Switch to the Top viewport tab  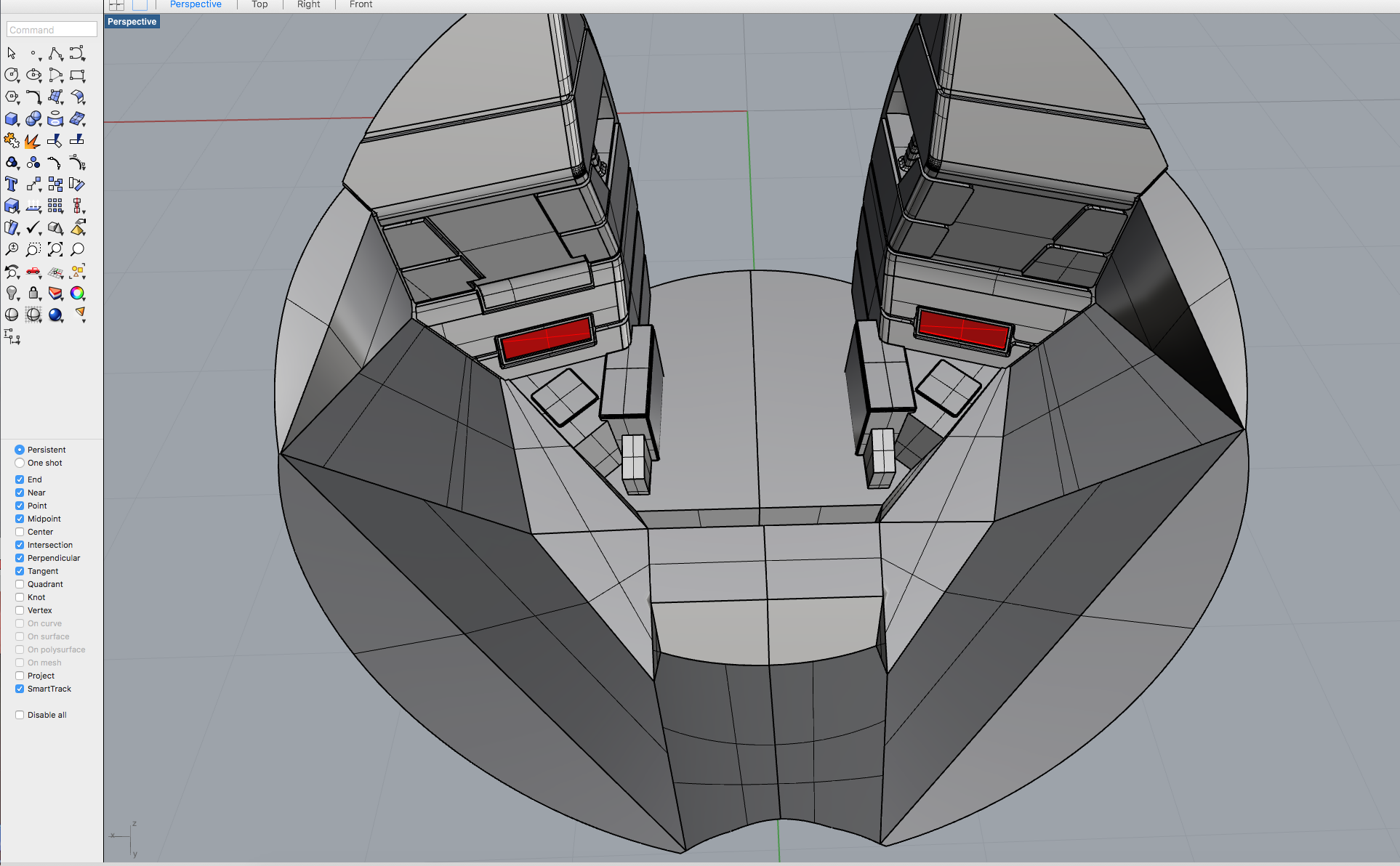pos(260,4)
